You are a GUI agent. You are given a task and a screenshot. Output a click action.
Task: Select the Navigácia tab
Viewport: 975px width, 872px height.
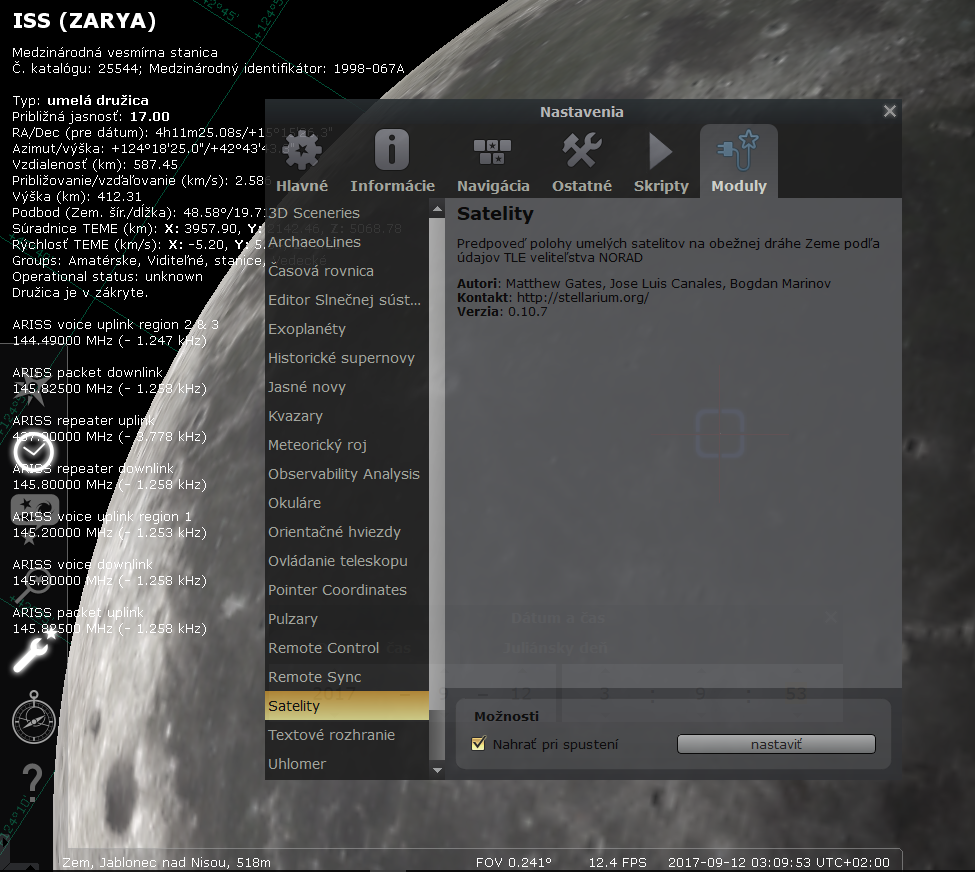(x=493, y=162)
